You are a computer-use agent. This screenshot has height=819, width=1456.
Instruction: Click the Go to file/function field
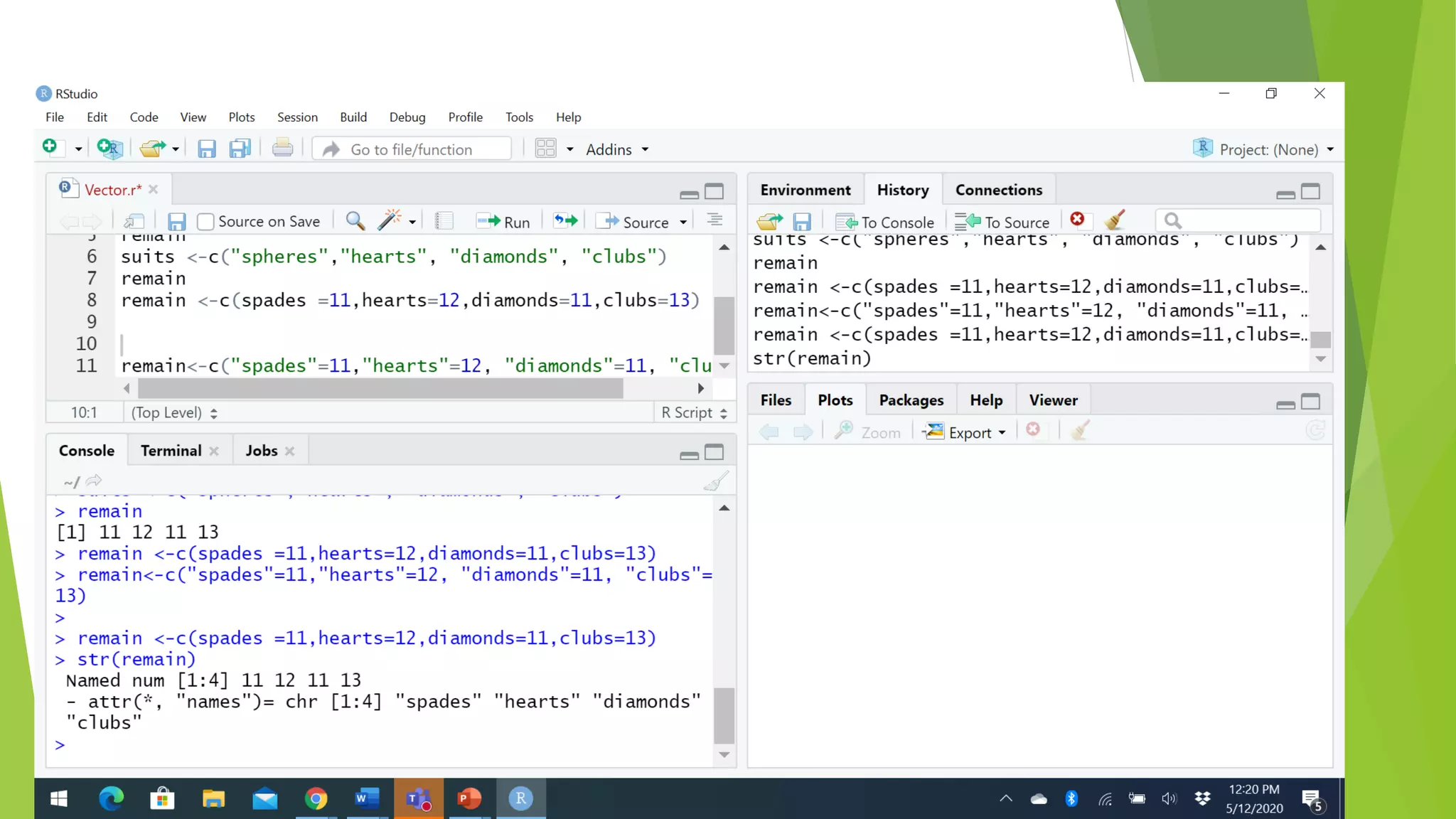pyautogui.click(x=412, y=149)
